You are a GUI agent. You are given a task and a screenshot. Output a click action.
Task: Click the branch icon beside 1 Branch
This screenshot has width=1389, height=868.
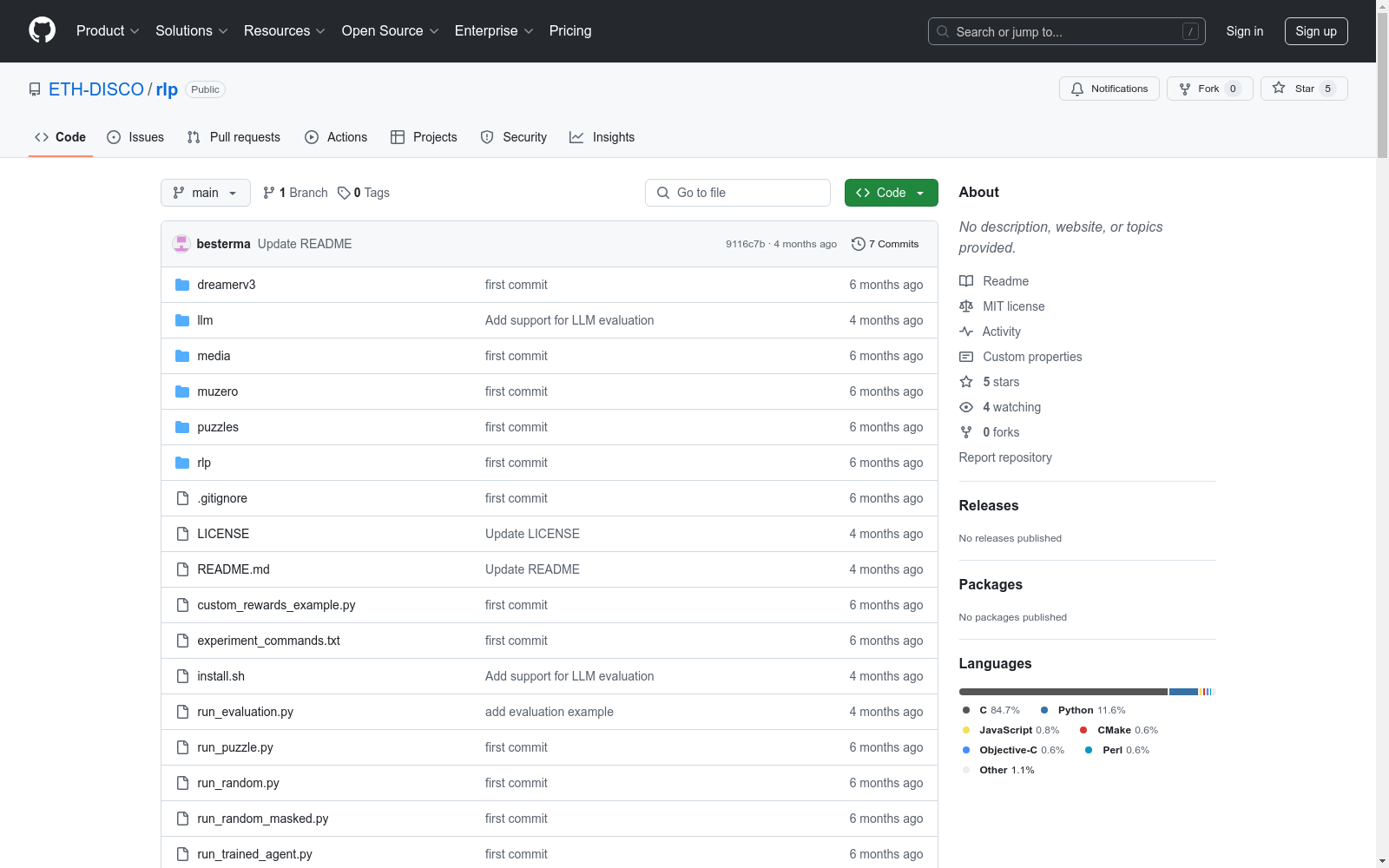tap(269, 193)
